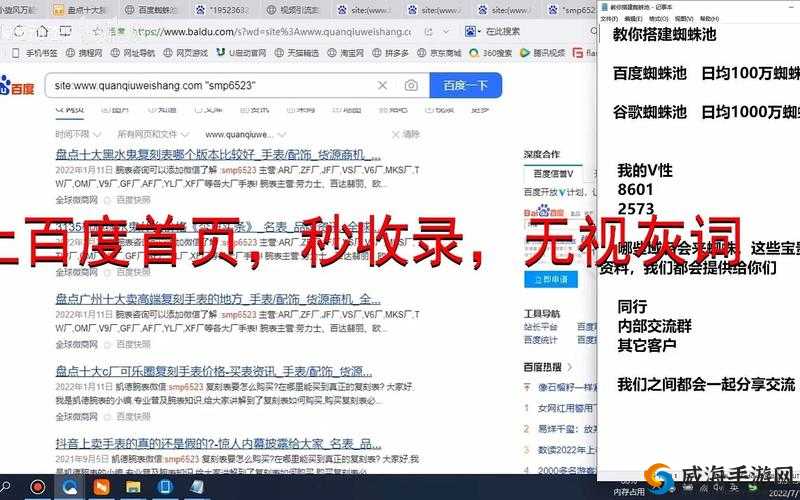Screen dimensions: 800x500
Task: Click the browser refresh icon
Action: 19,31
